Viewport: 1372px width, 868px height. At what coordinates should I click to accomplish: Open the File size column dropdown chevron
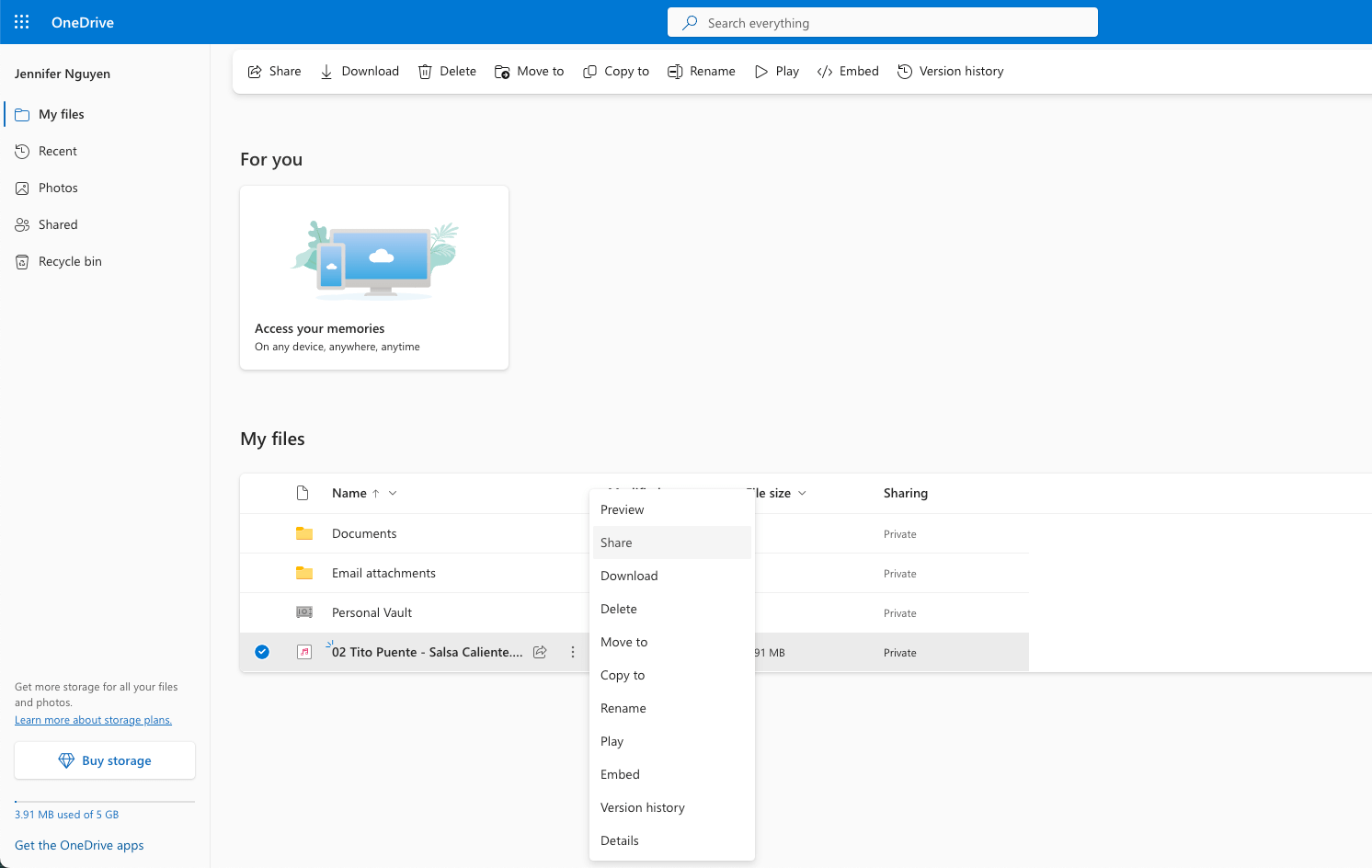click(802, 493)
